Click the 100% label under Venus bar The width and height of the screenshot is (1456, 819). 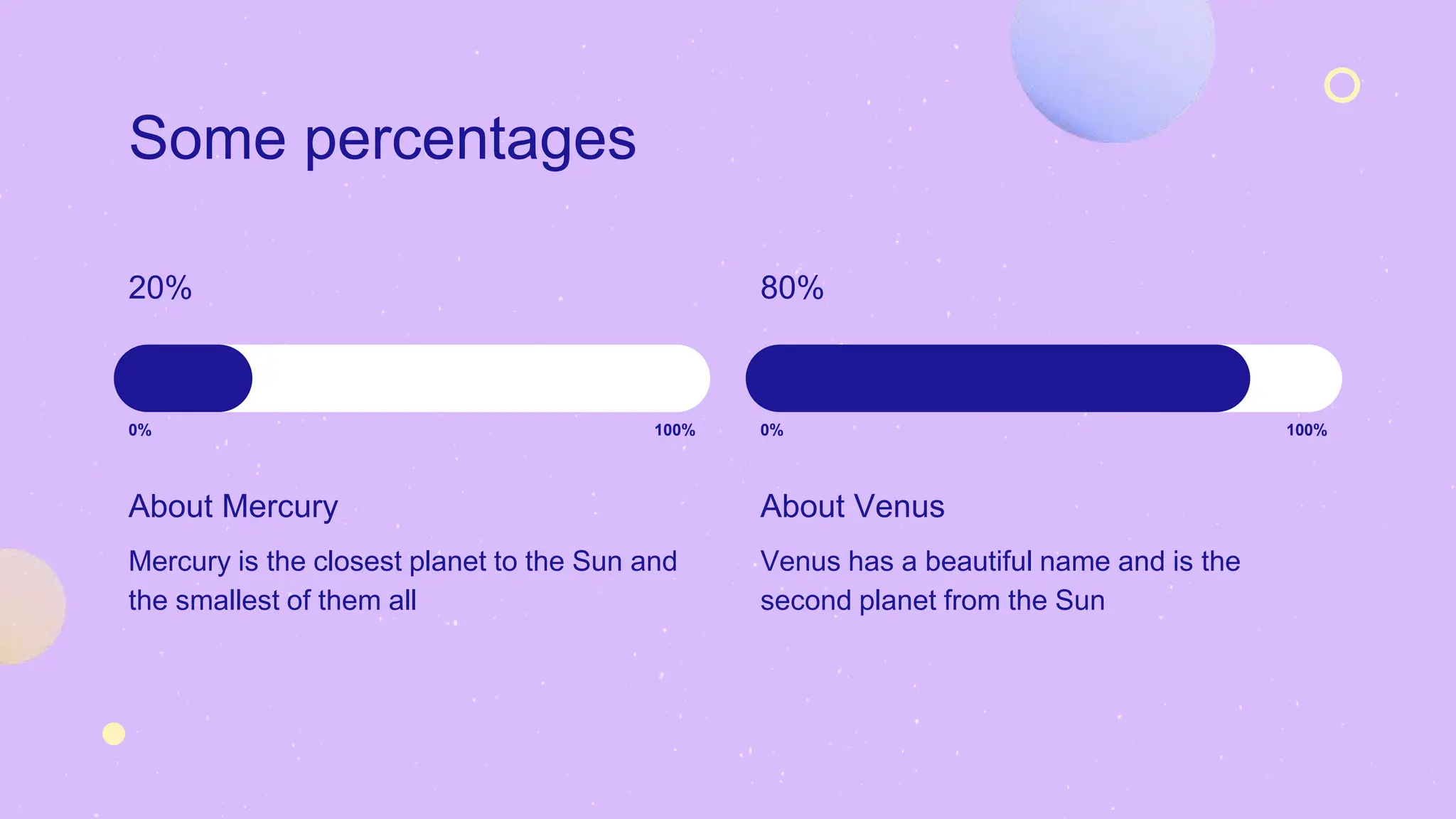pos(1306,430)
